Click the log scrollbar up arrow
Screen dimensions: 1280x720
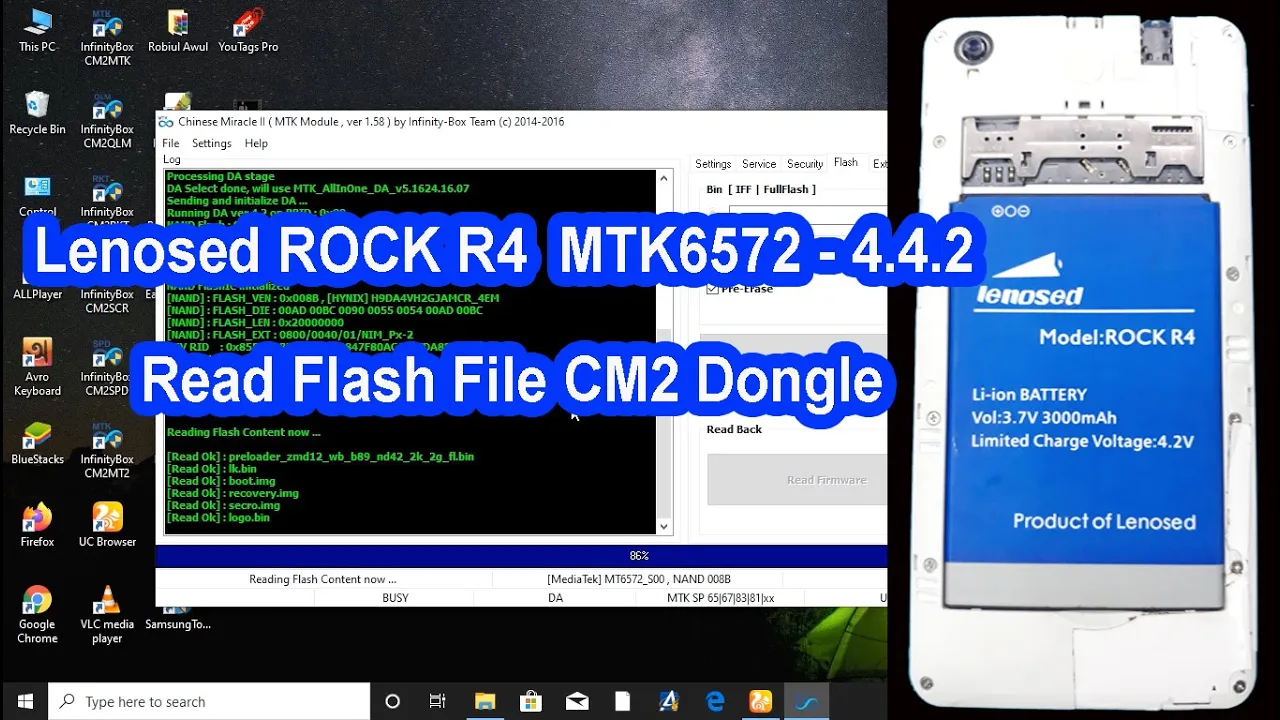664,178
